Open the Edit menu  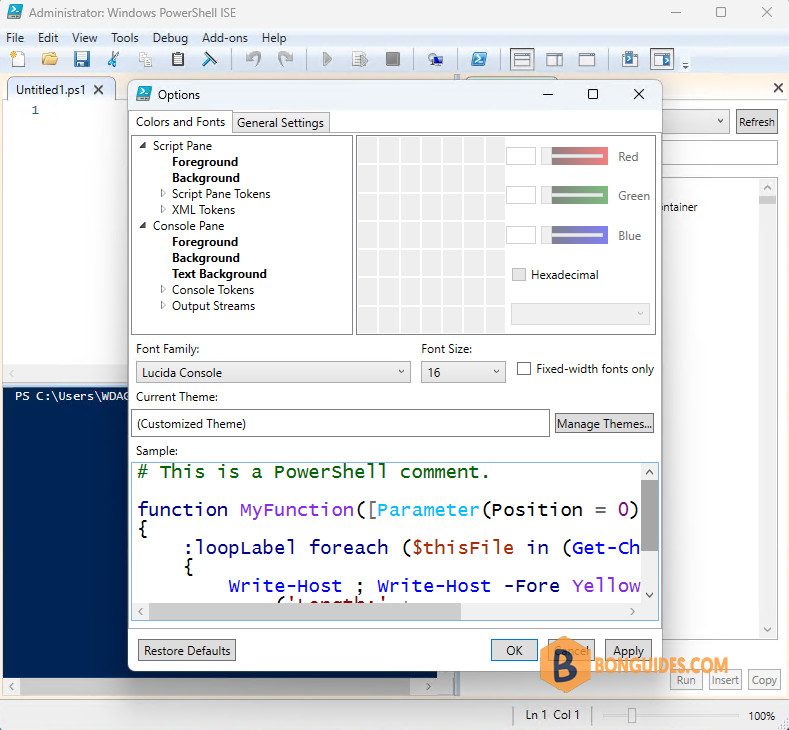click(48, 38)
